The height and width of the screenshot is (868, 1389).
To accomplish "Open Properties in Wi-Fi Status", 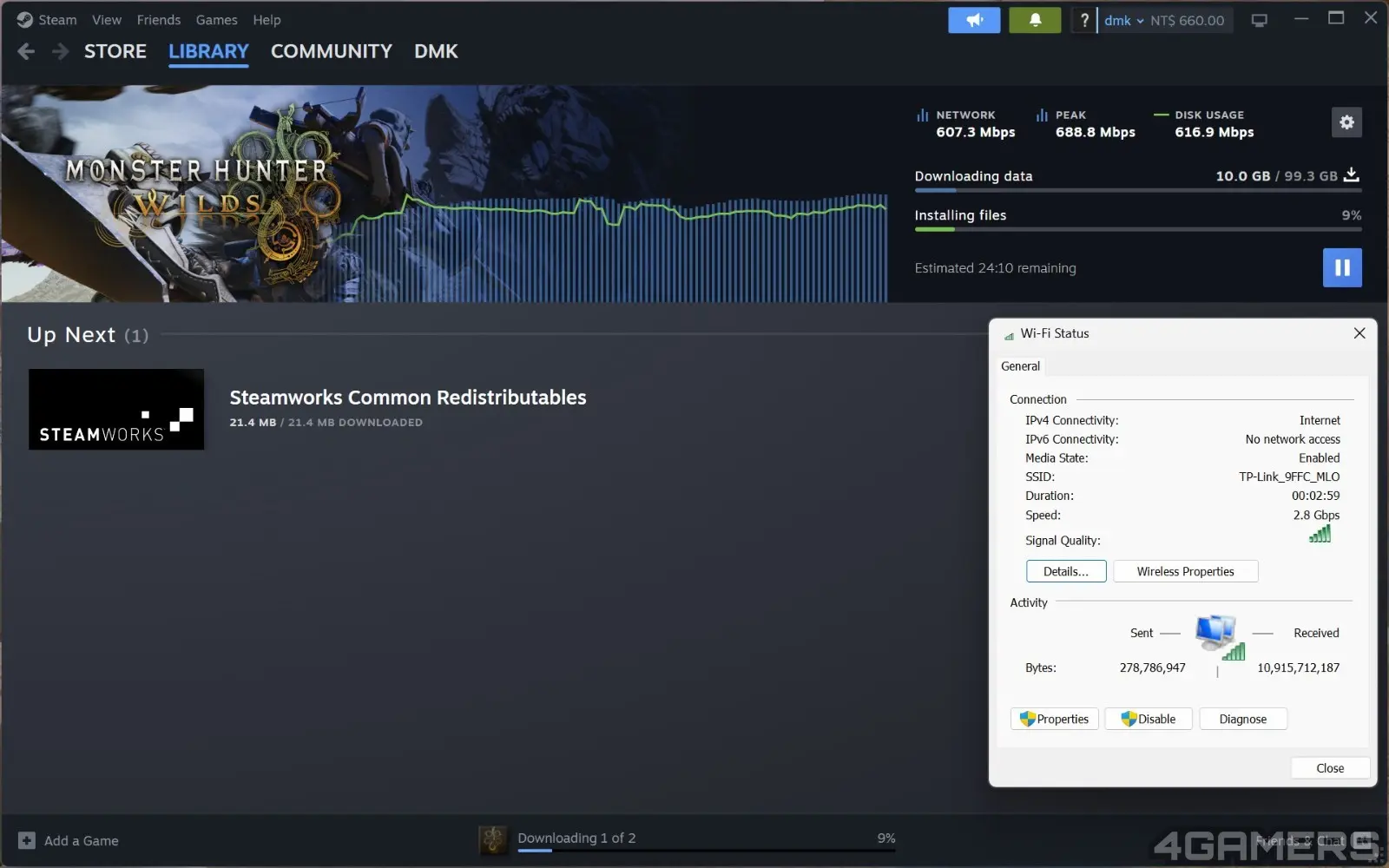I will point(1055,719).
